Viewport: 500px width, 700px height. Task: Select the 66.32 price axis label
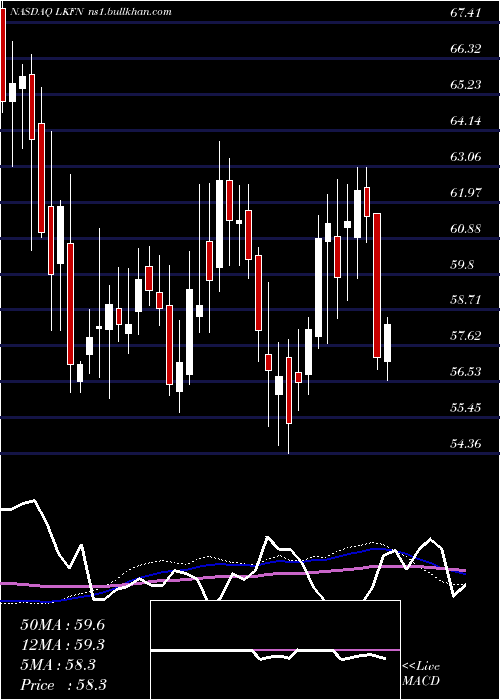[465, 49]
